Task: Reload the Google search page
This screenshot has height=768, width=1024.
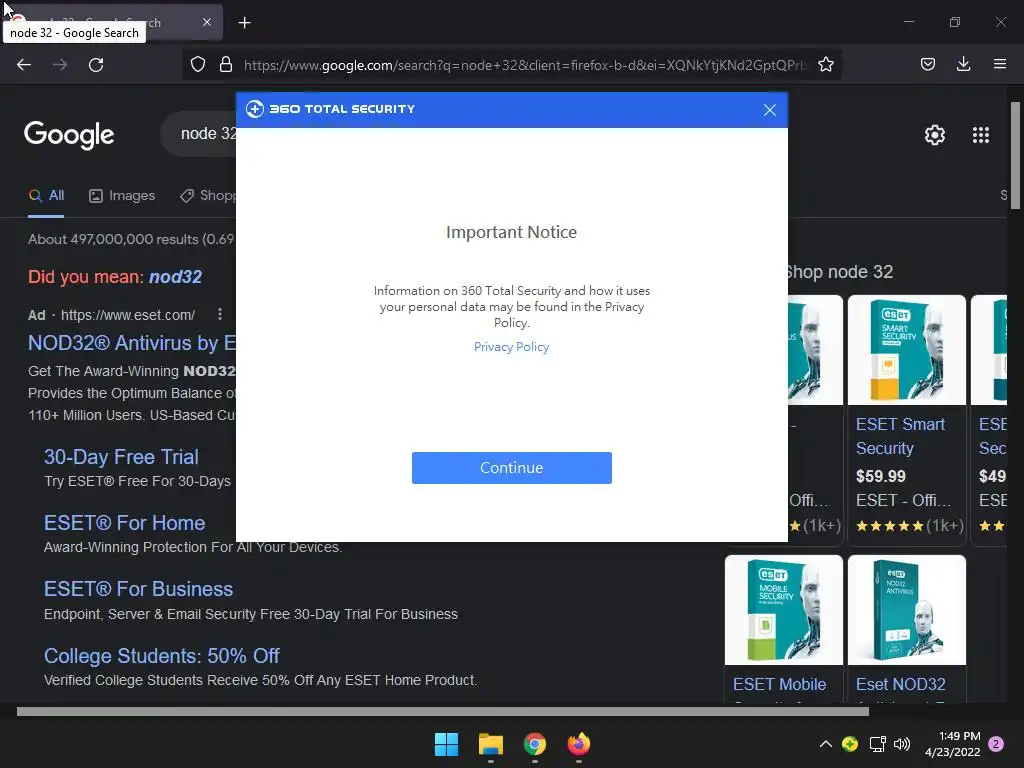Action: tap(96, 65)
